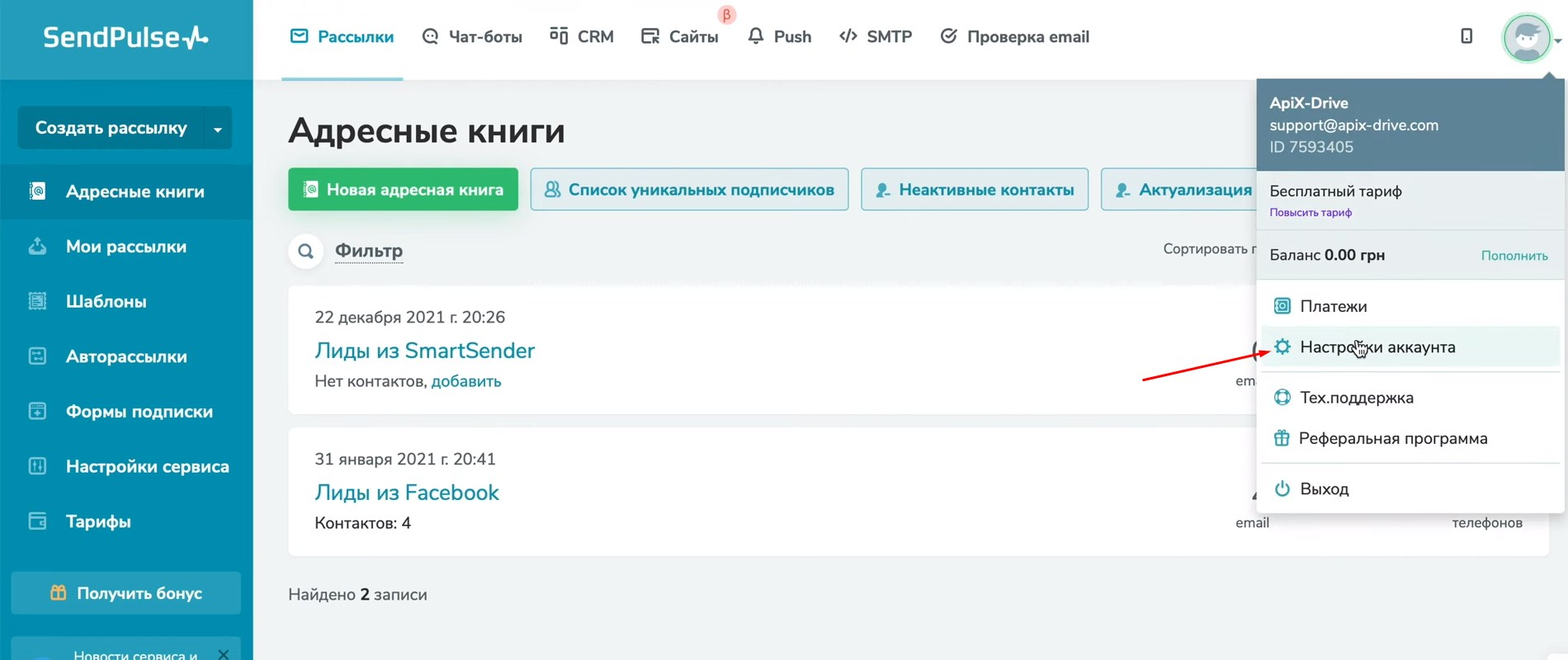This screenshot has height=660, width=1568.
Task: Click the Выход logout menu item
Action: 1324,488
